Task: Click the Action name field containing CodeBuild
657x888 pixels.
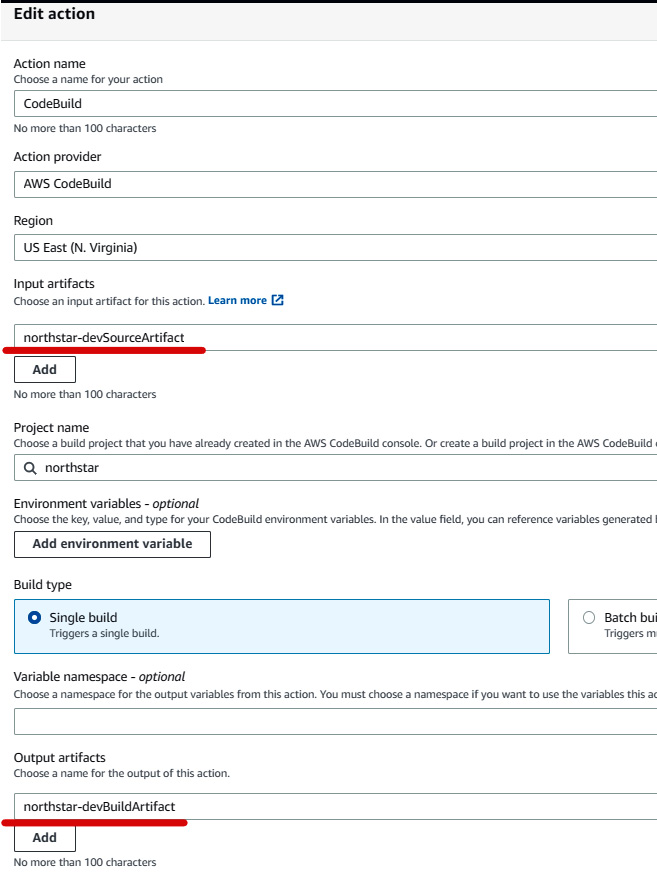Action: point(335,104)
